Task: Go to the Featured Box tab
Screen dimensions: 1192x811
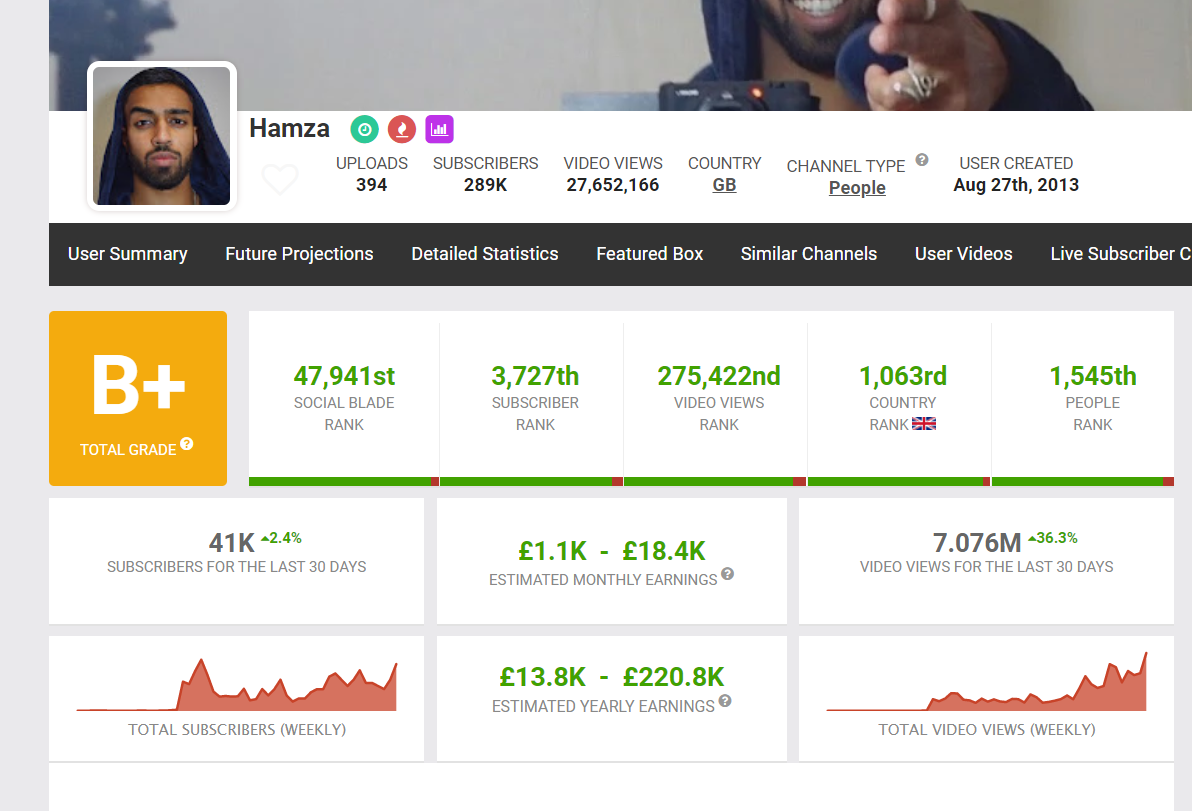Action: tap(650, 254)
